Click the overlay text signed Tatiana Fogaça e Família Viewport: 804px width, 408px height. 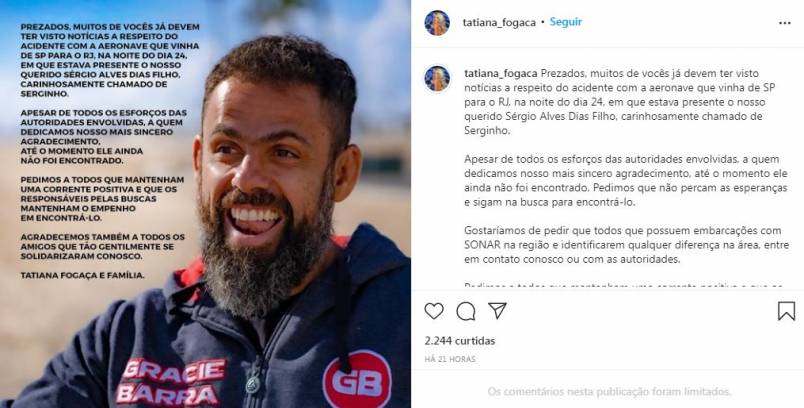(x=83, y=275)
